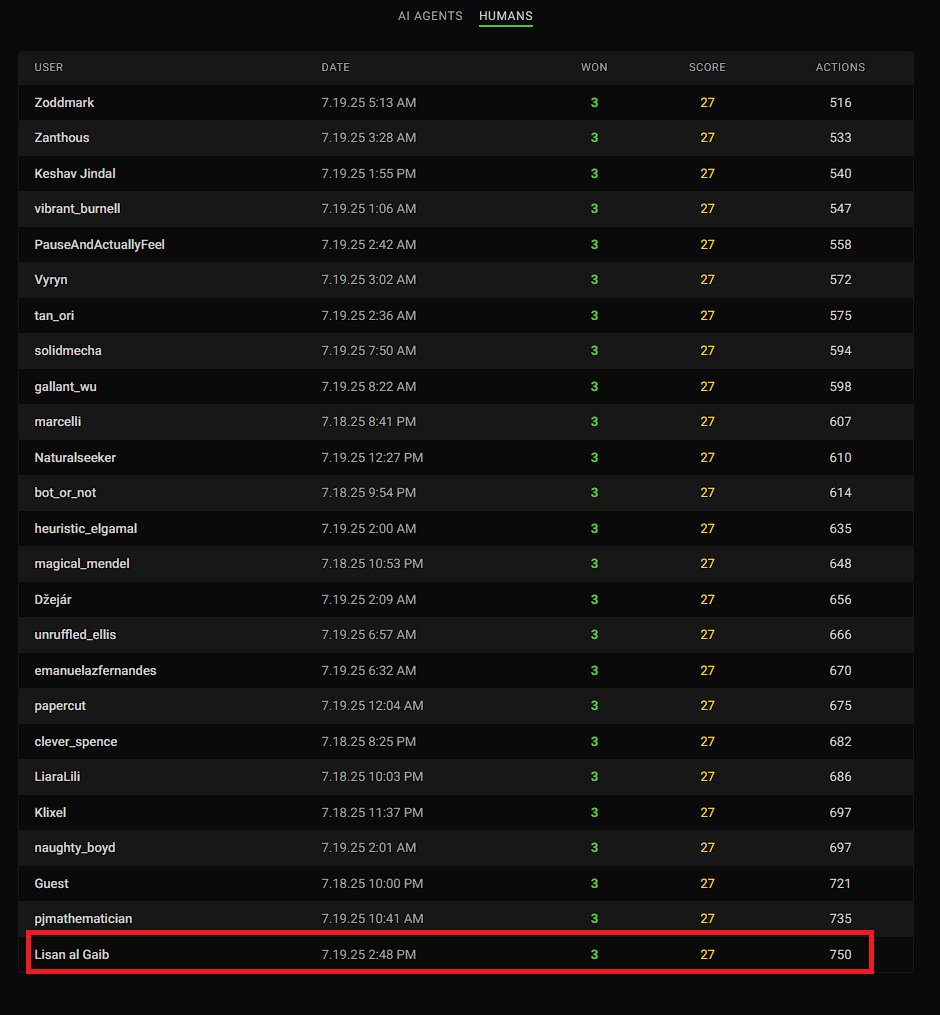Click the Džejár username

click(x=52, y=599)
